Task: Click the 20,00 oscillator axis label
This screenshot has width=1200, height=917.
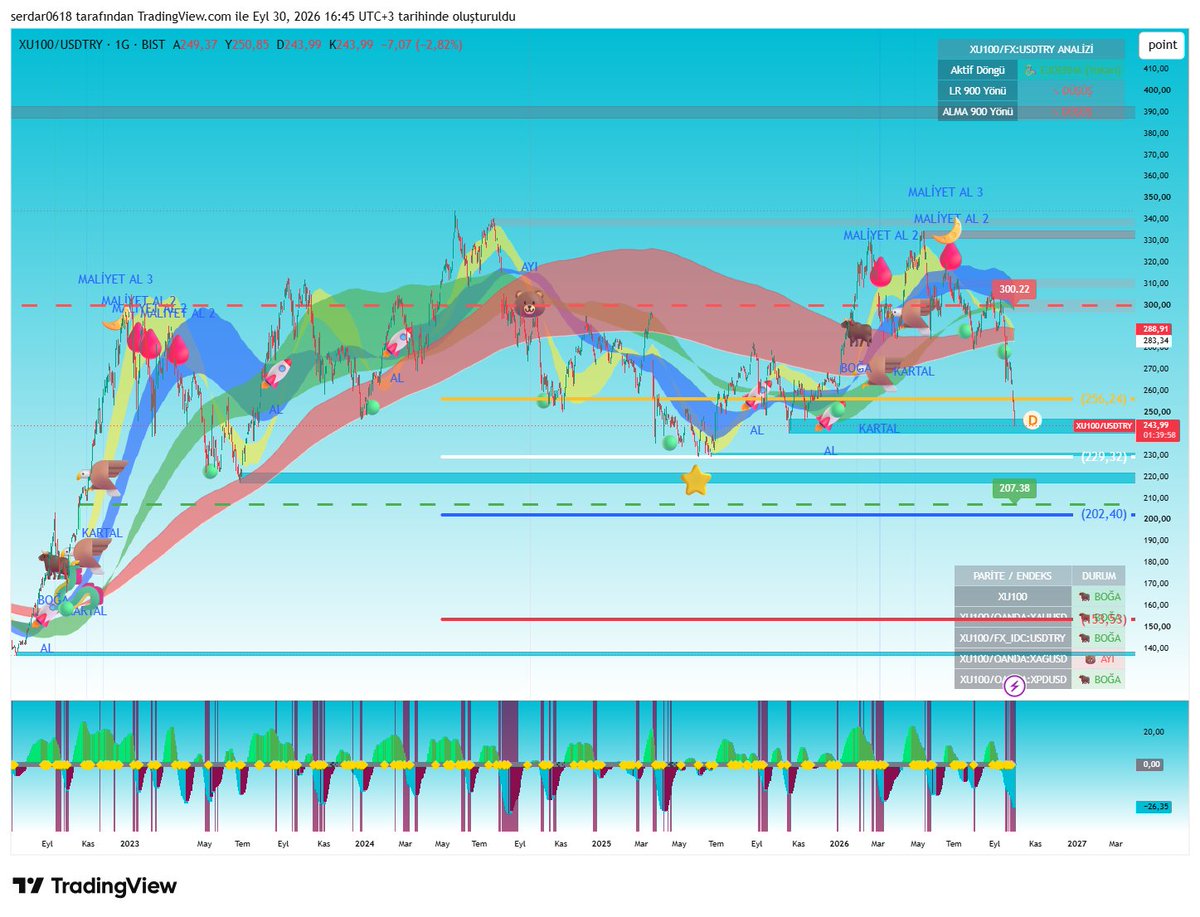Action: (1154, 731)
